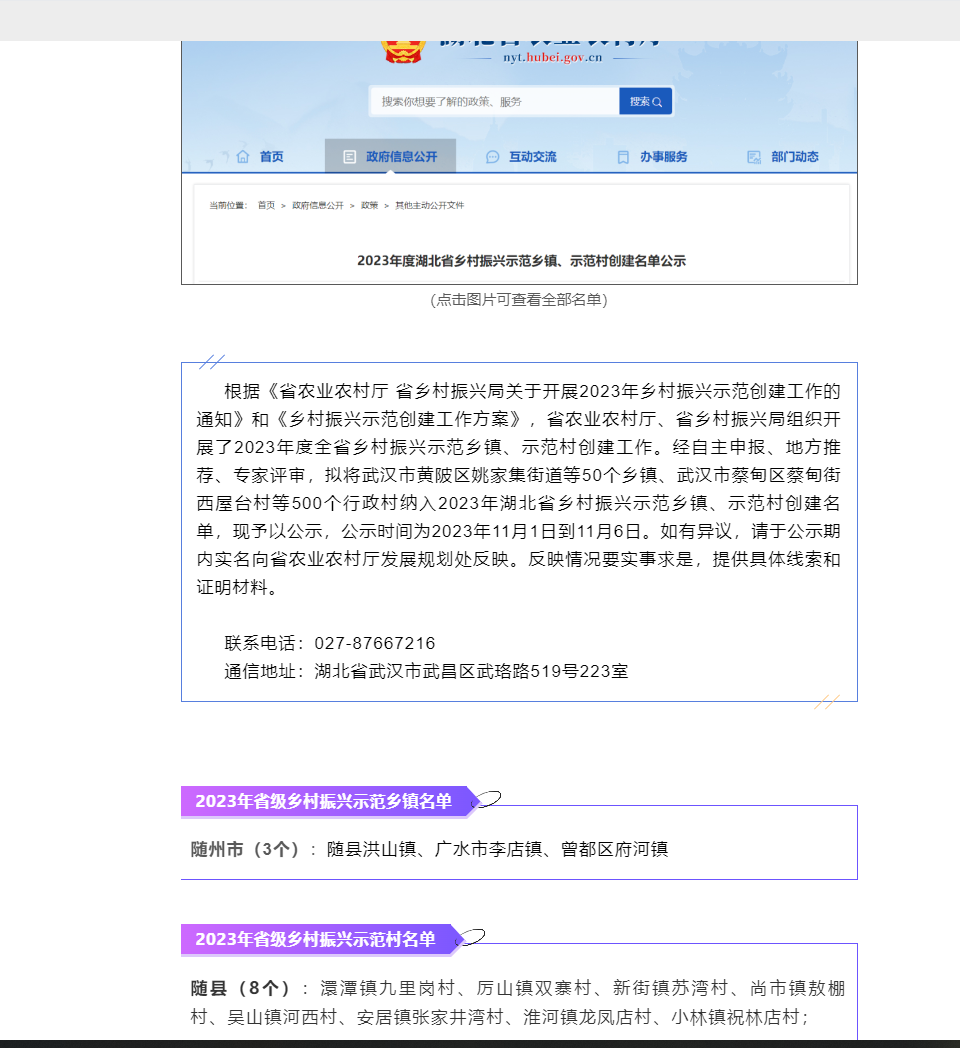
Task: Click the national emblem logo
Action: 403,52
